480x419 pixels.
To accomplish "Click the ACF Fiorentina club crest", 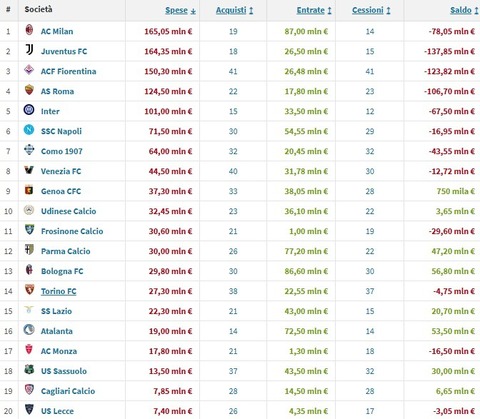I will 29,70.
